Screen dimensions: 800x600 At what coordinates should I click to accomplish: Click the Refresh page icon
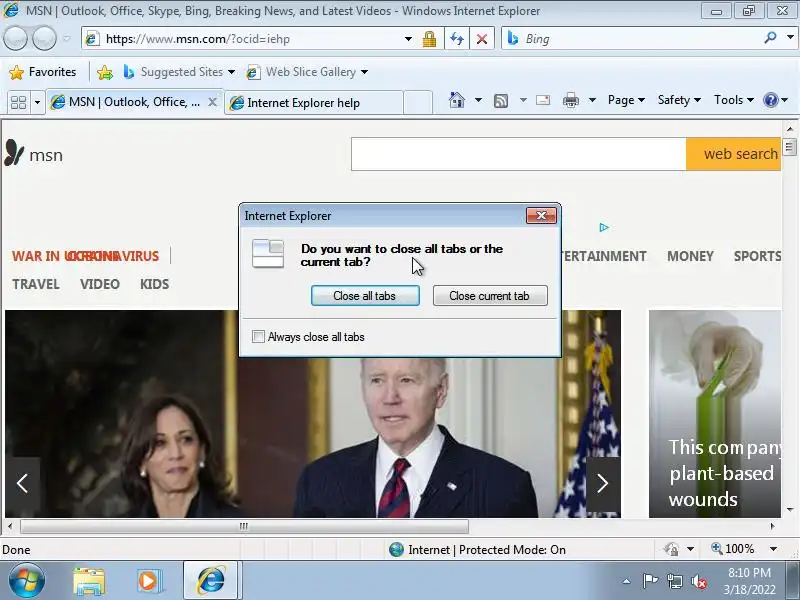pyautogui.click(x=457, y=39)
